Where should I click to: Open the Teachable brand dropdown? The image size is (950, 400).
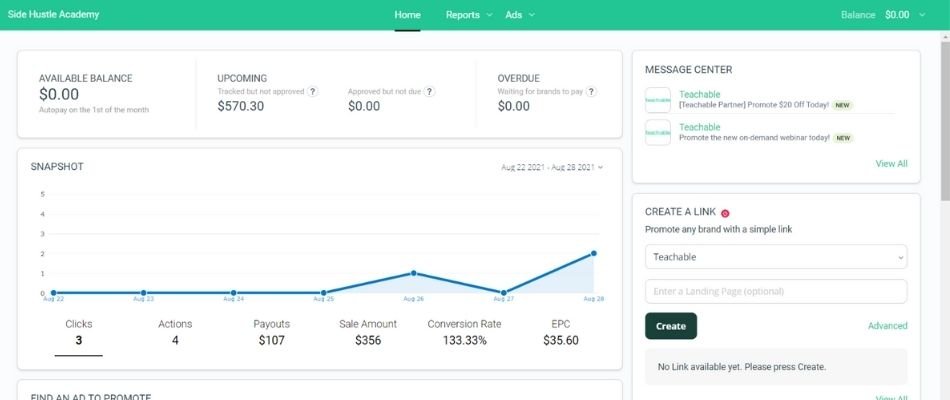[776, 256]
